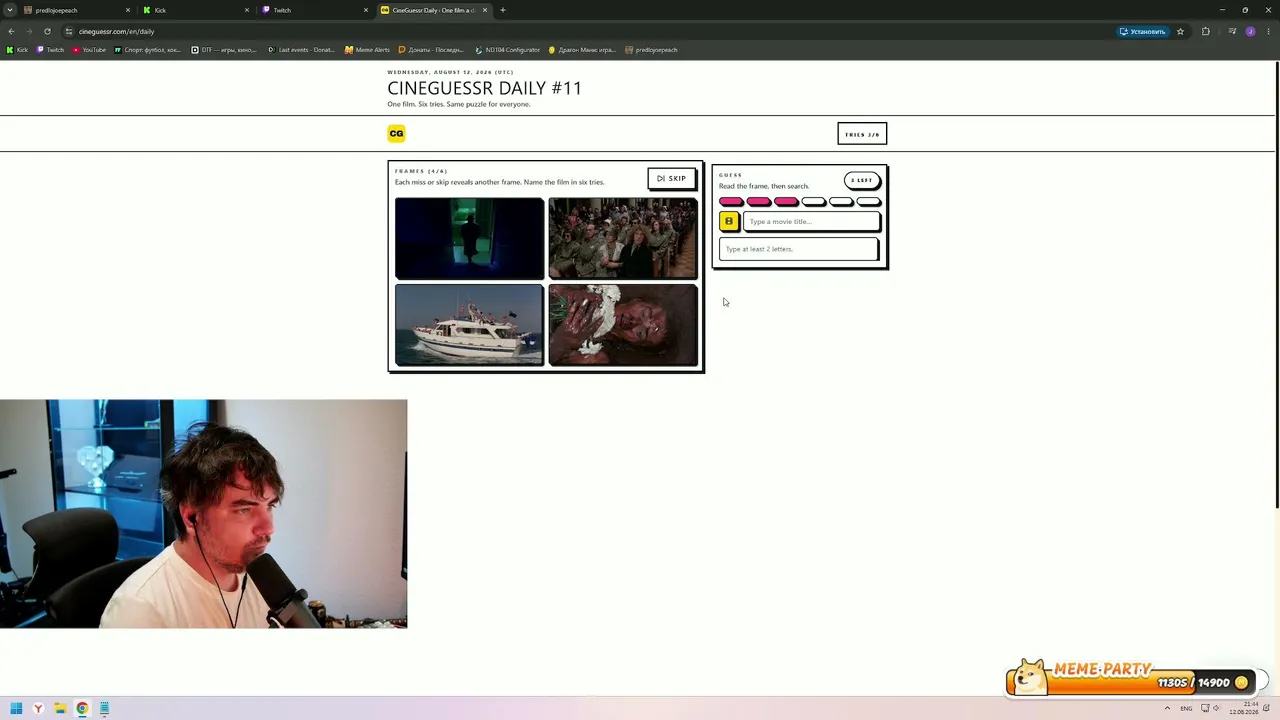Open the browser extensions puzzle icon
Viewport: 1280px width, 720px height.
(1205, 31)
